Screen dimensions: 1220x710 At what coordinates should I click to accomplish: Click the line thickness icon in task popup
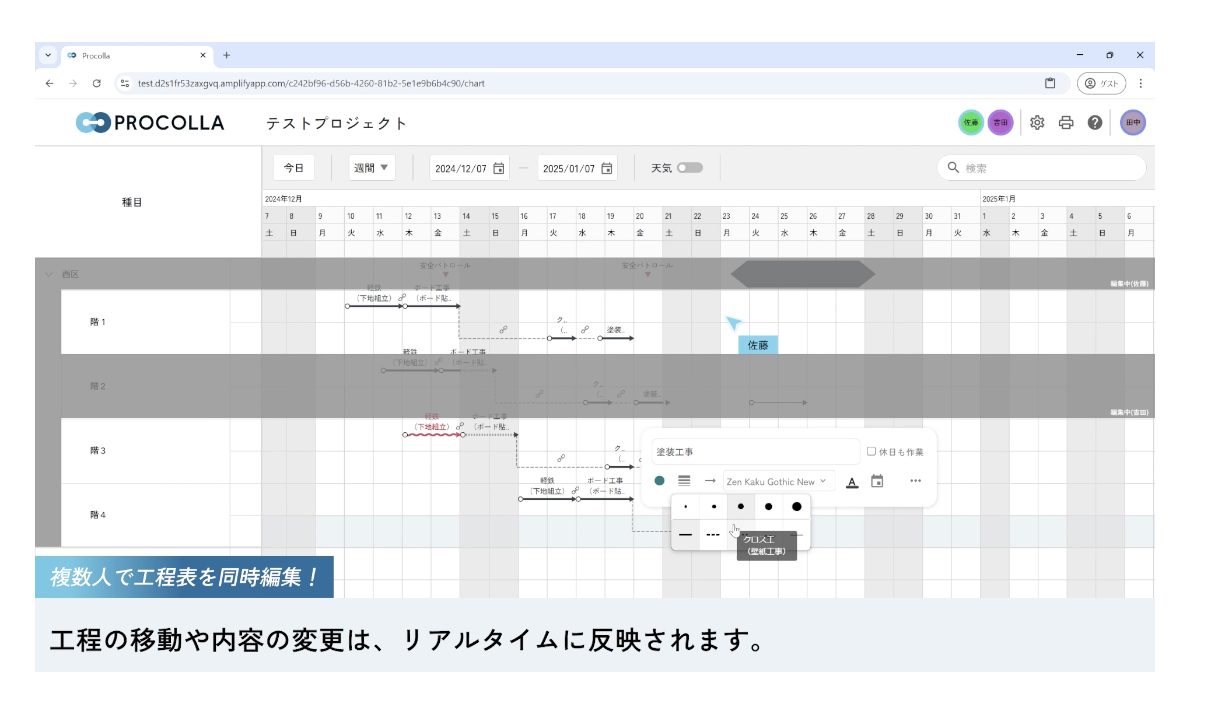coord(684,481)
